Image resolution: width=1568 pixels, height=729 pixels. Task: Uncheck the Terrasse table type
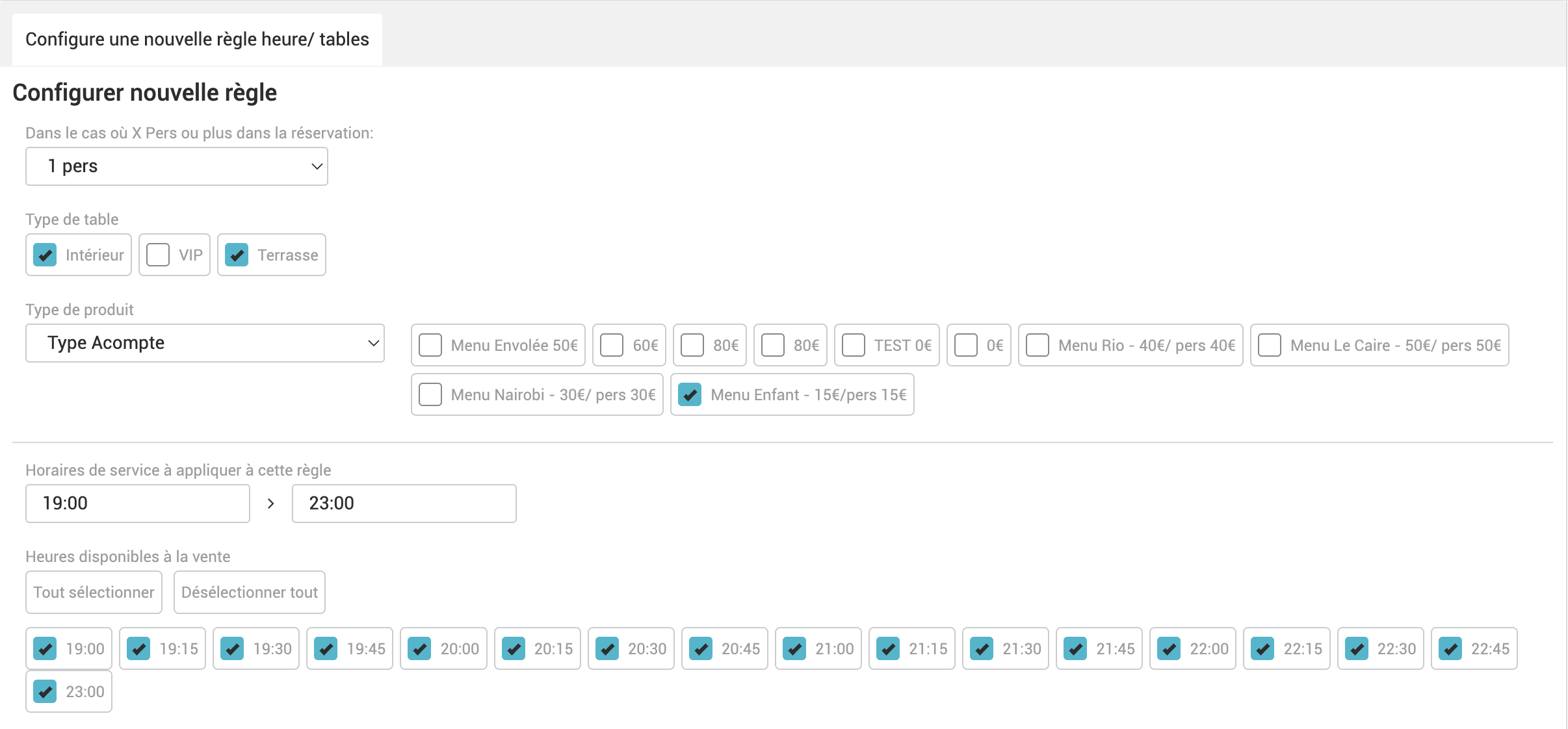tap(237, 255)
